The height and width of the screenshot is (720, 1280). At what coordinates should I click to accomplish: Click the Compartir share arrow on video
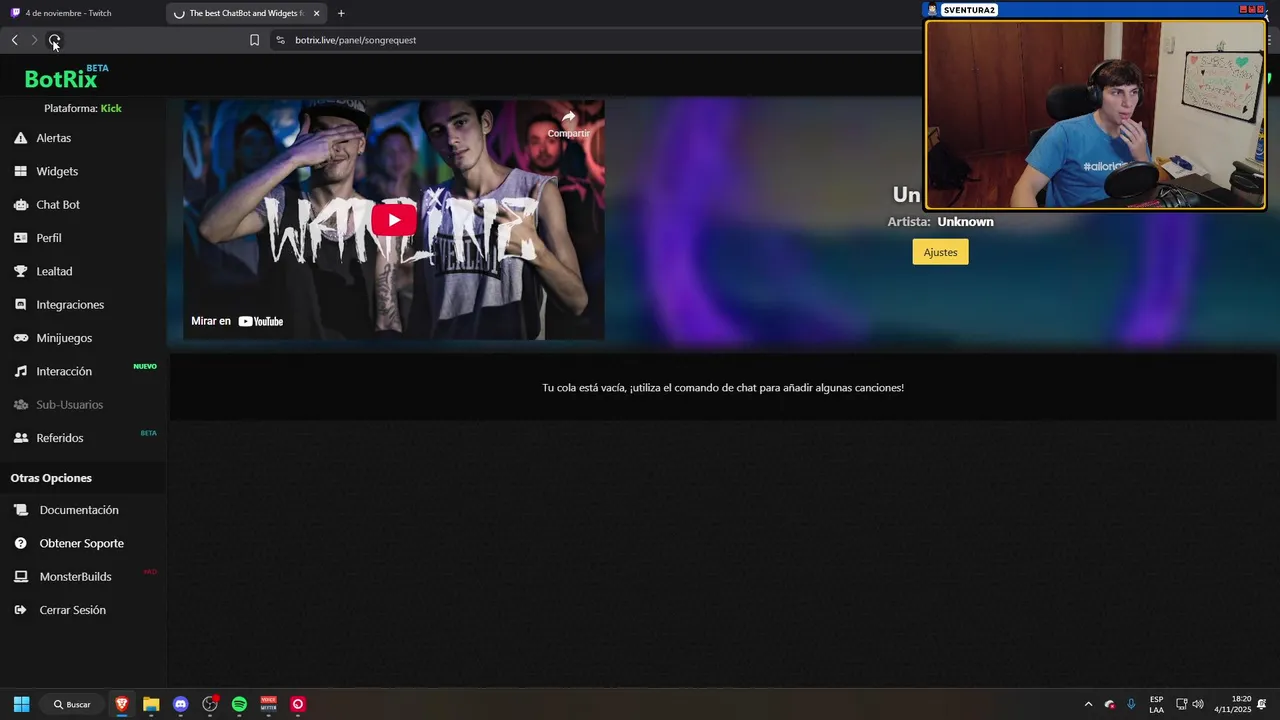(x=568, y=123)
